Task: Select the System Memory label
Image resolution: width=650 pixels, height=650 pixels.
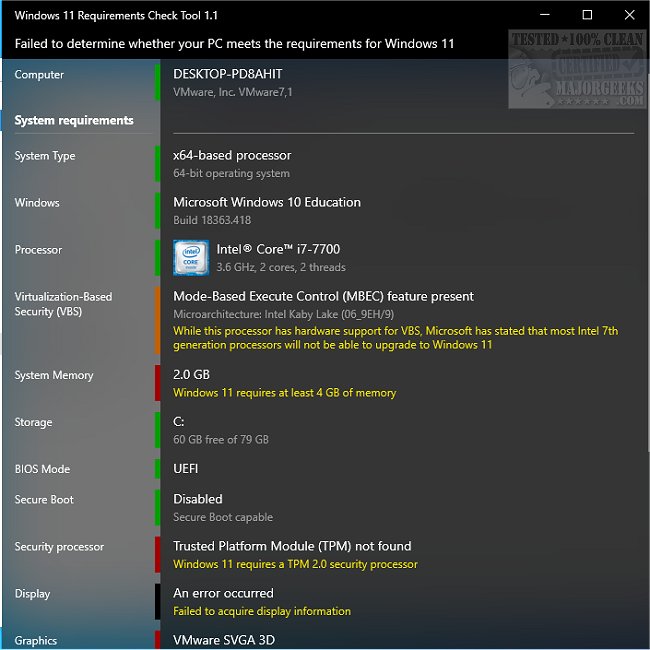Action: click(54, 376)
